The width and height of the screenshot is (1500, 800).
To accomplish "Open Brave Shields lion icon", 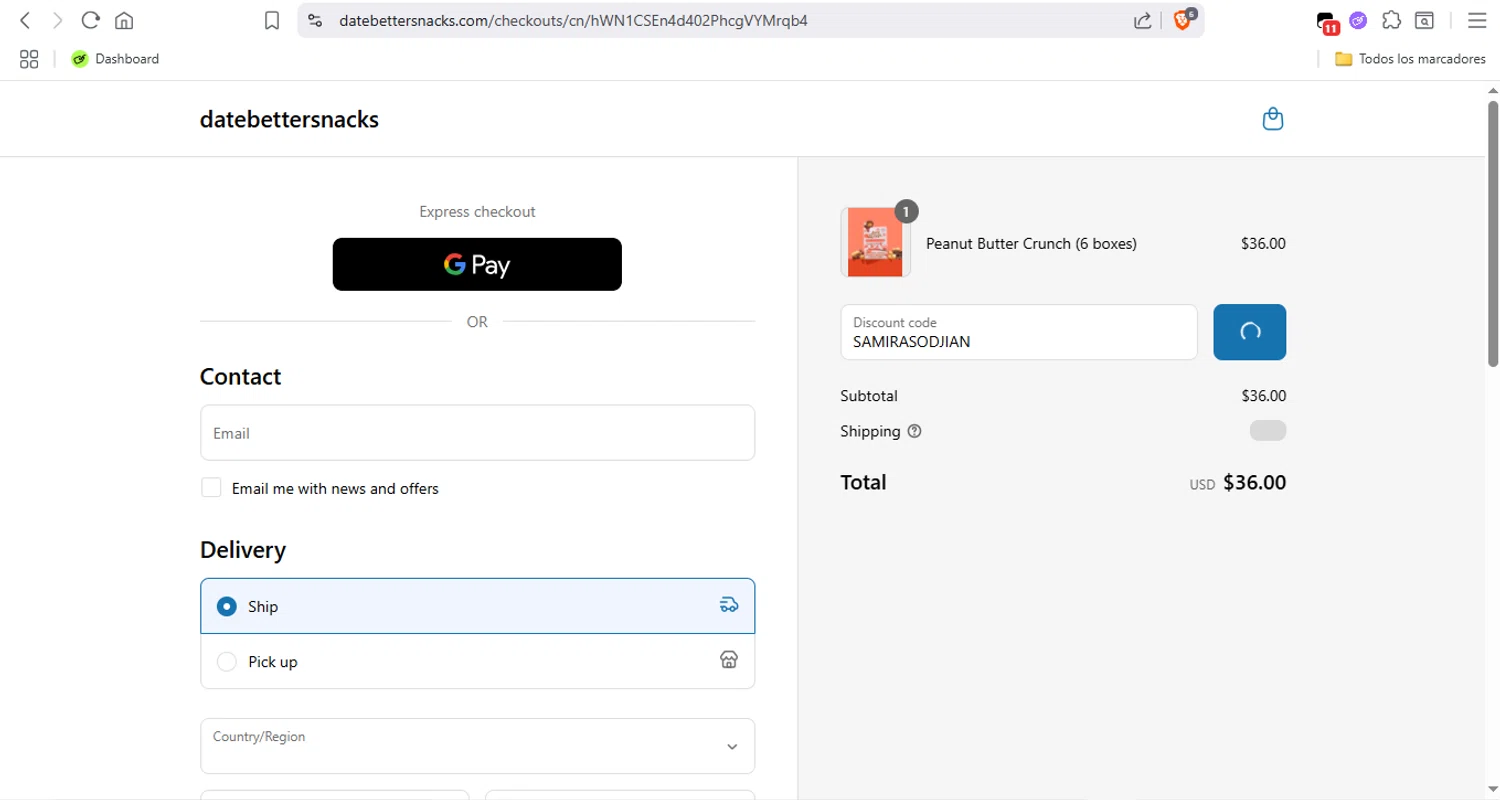I will click(1182, 20).
